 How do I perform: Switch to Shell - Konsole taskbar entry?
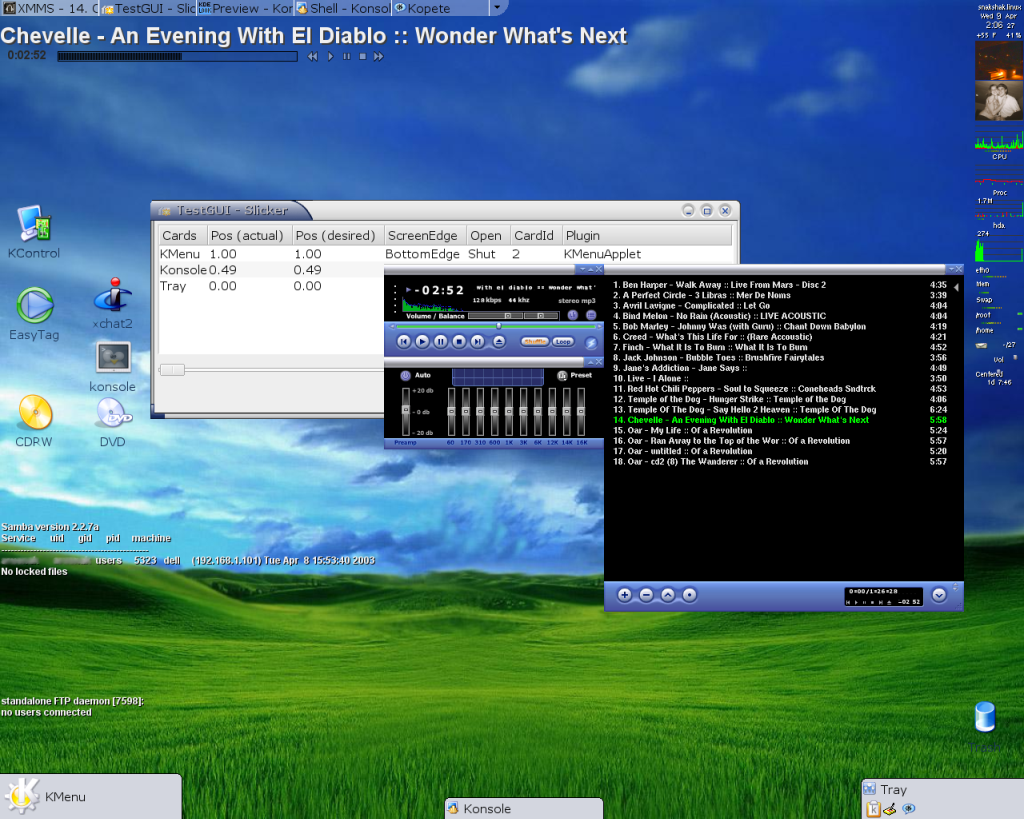342,8
